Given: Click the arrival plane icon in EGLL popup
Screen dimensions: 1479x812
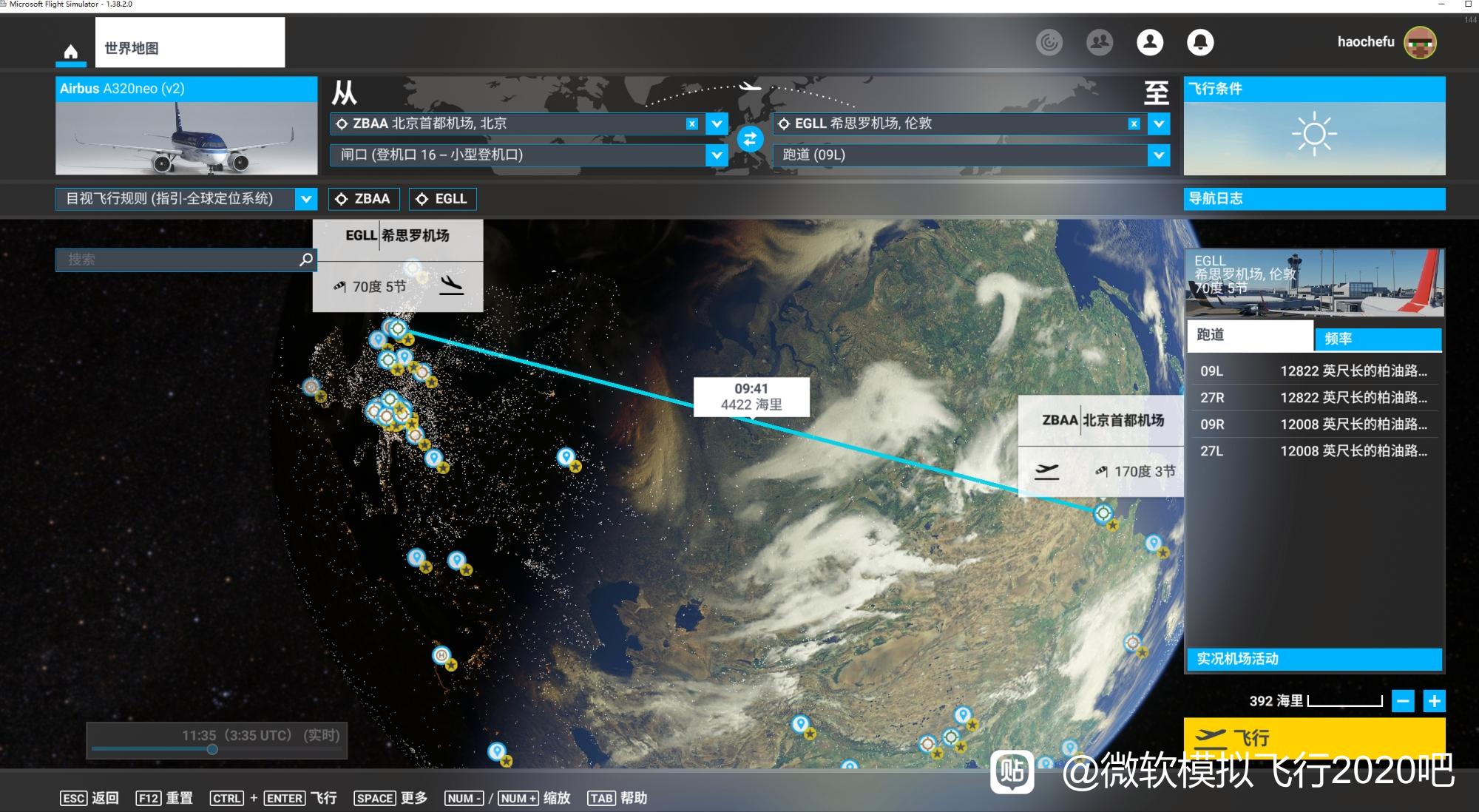Looking at the screenshot, I should (450, 285).
